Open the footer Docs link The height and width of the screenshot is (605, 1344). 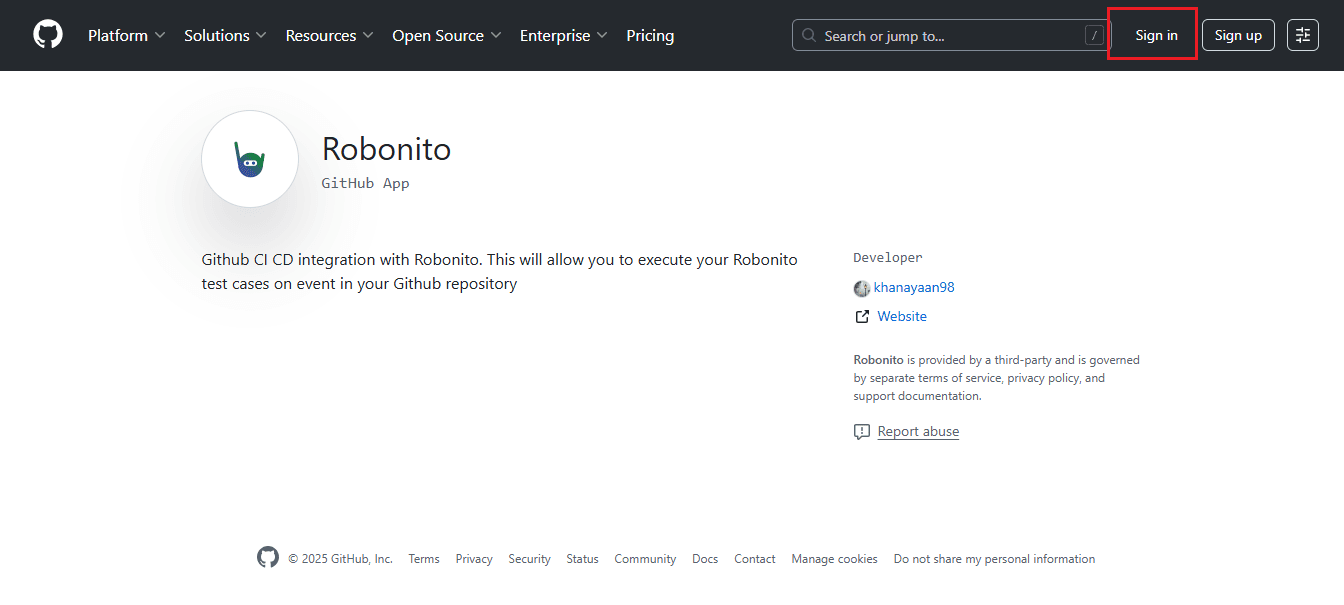click(705, 559)
